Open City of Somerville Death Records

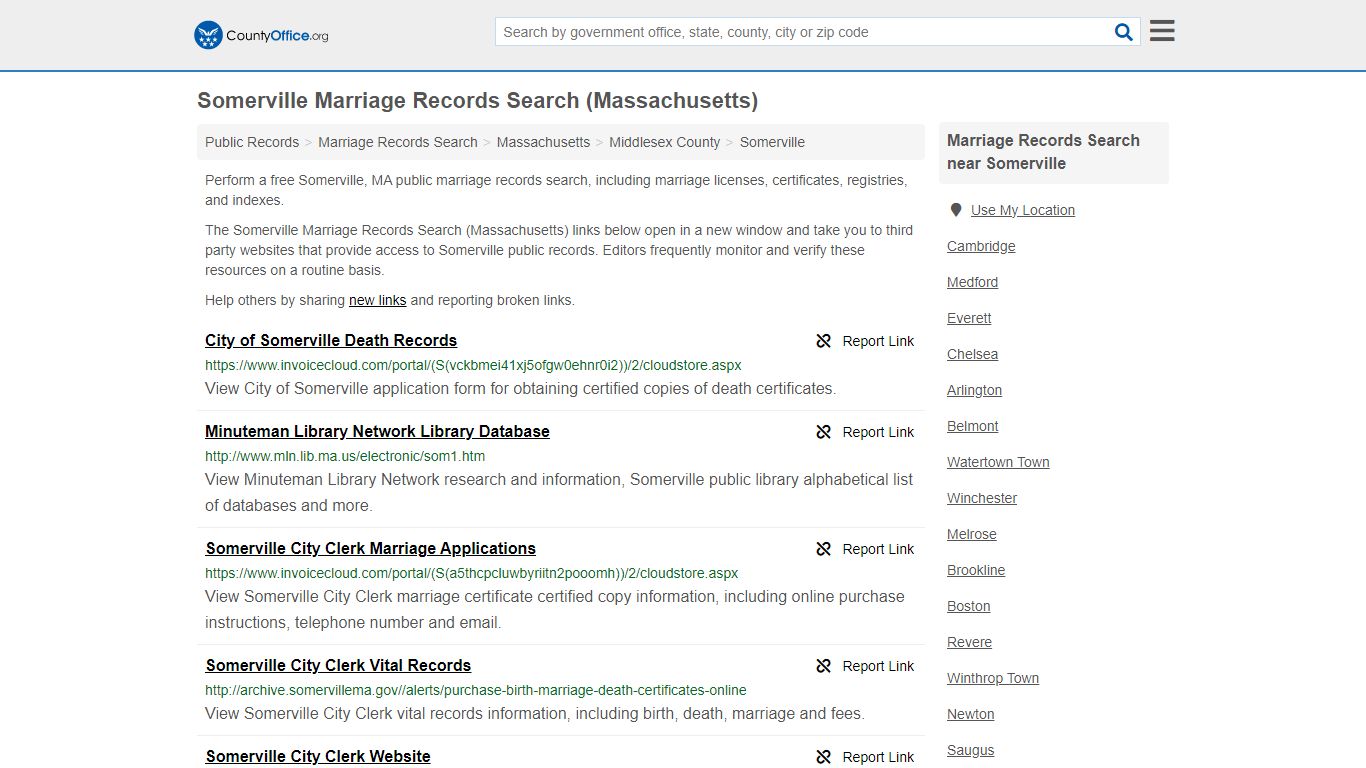[x=331, y=340]
